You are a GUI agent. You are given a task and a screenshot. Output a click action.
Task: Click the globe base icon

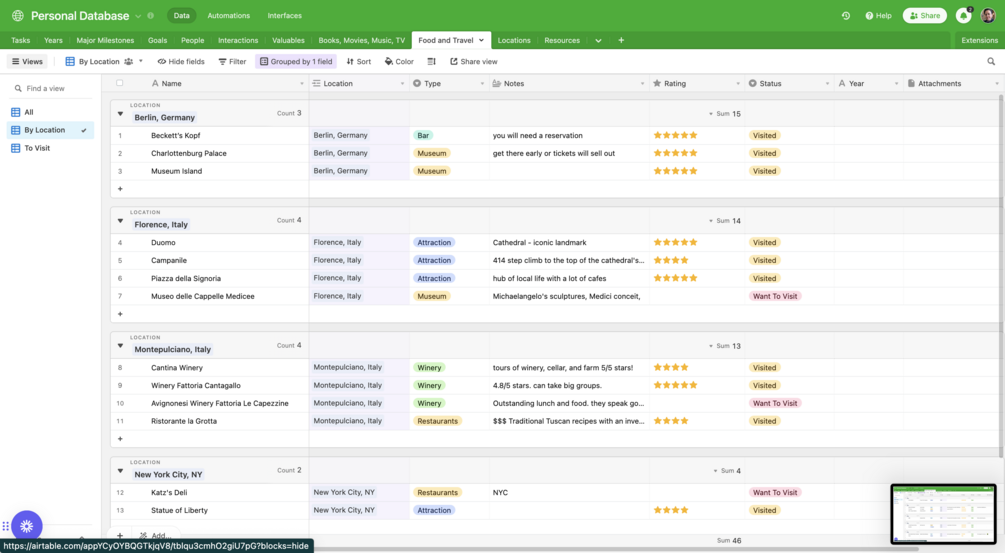18,15
